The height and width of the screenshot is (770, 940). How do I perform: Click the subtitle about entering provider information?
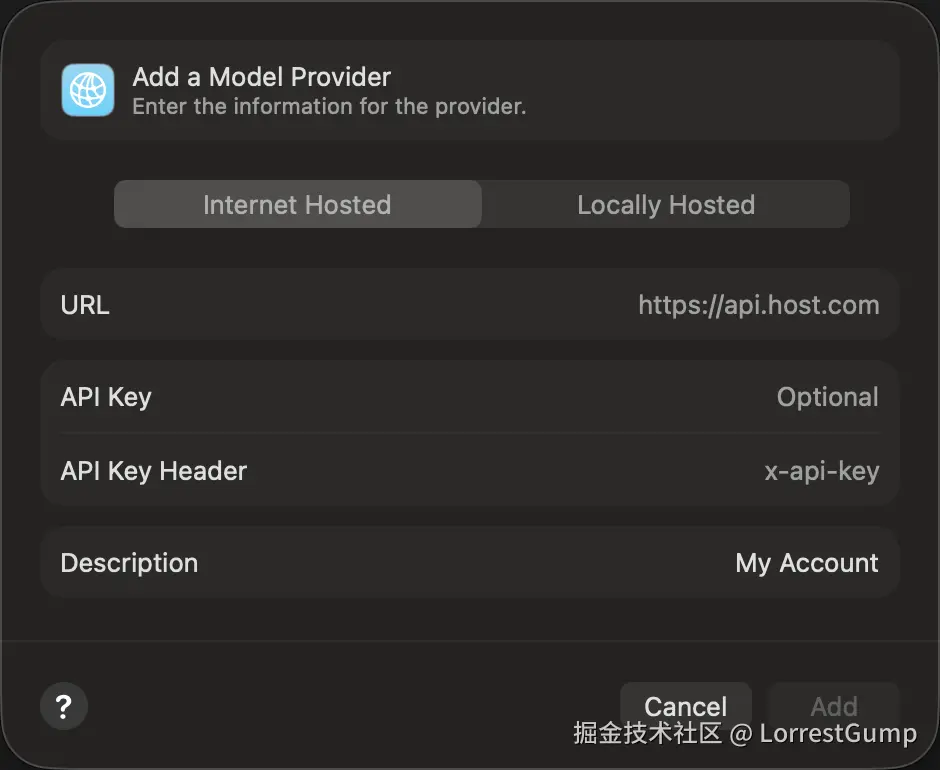(x=329, y=106)
